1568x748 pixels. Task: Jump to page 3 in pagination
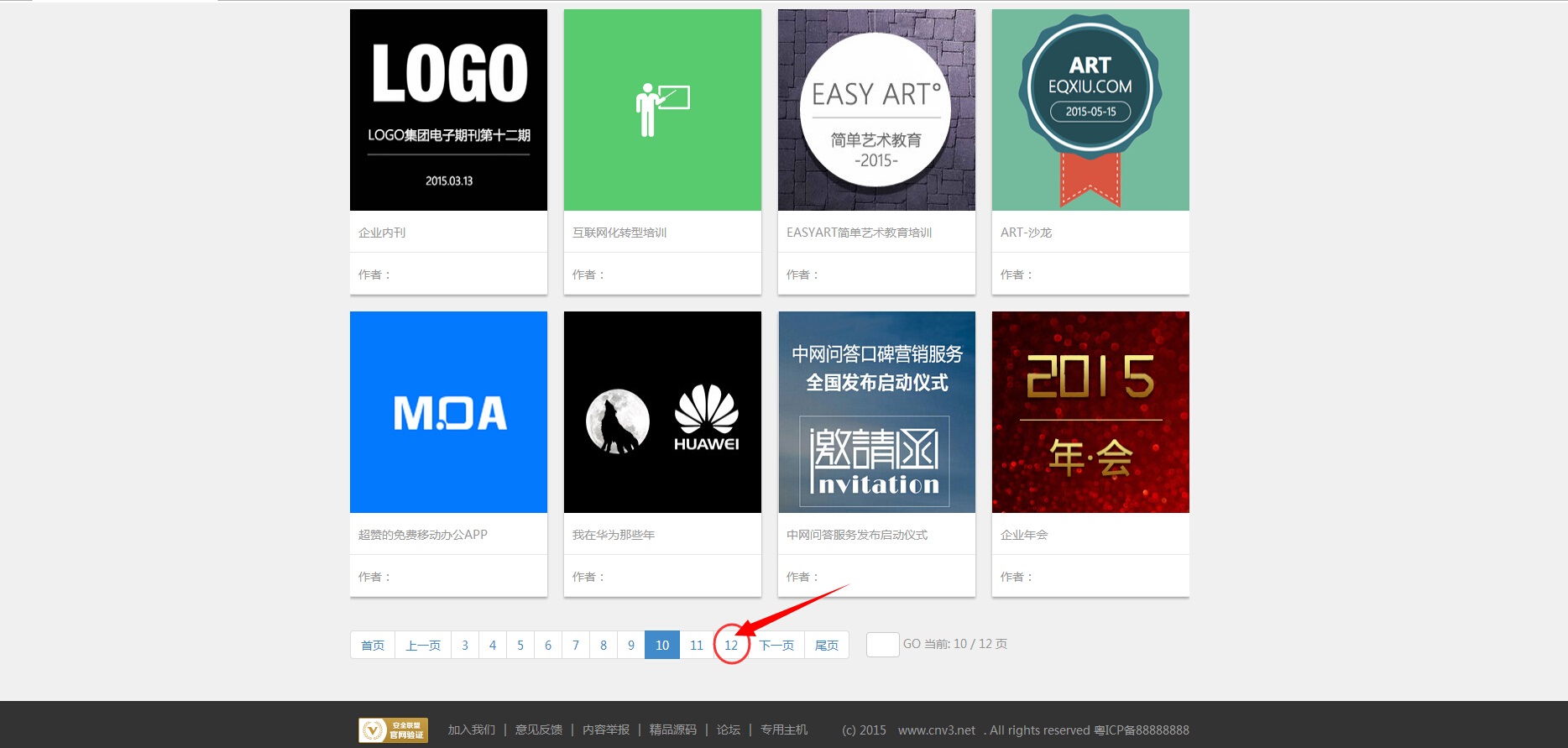click(465, 645)
